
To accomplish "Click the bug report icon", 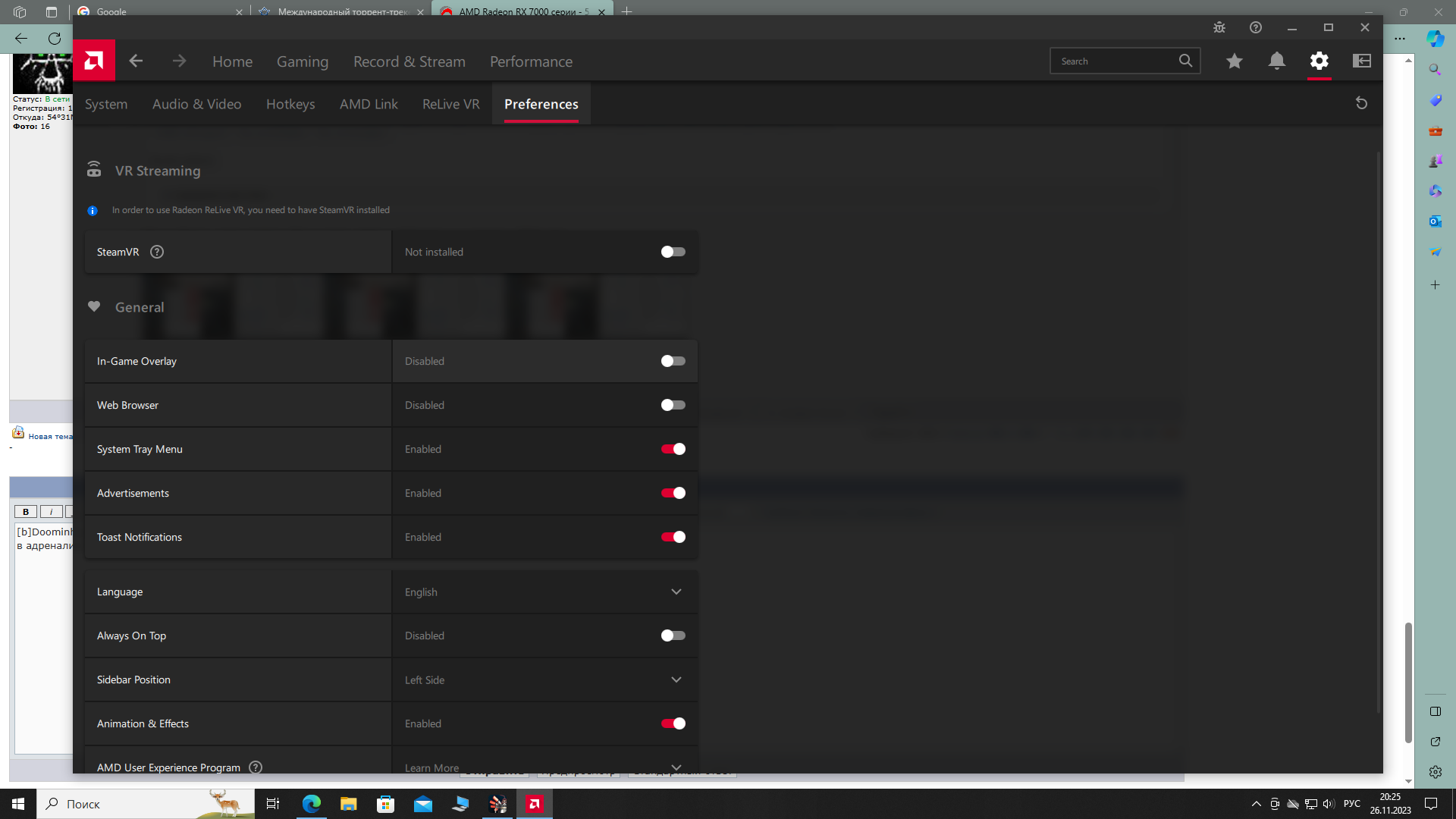I will (x=1219, y=27).
